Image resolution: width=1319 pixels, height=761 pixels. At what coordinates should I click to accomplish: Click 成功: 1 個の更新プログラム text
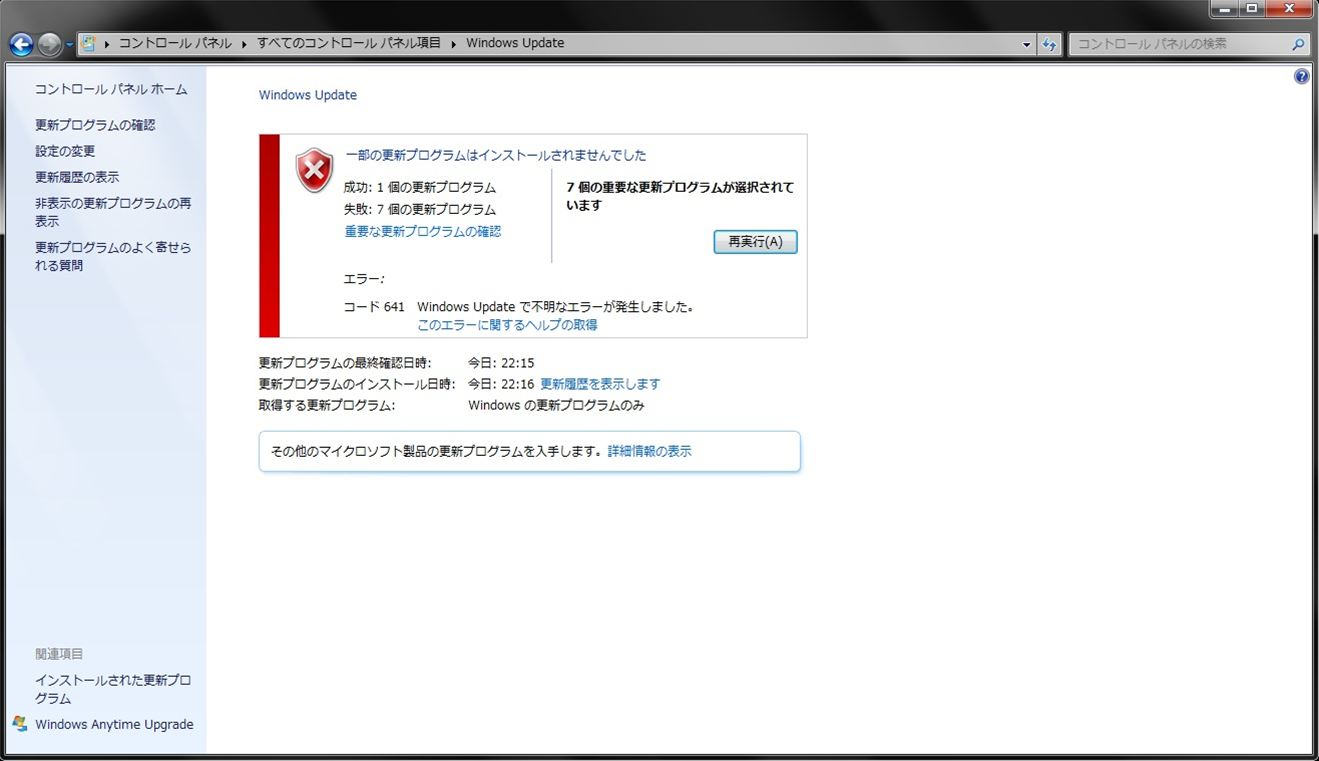pos(419,187)
